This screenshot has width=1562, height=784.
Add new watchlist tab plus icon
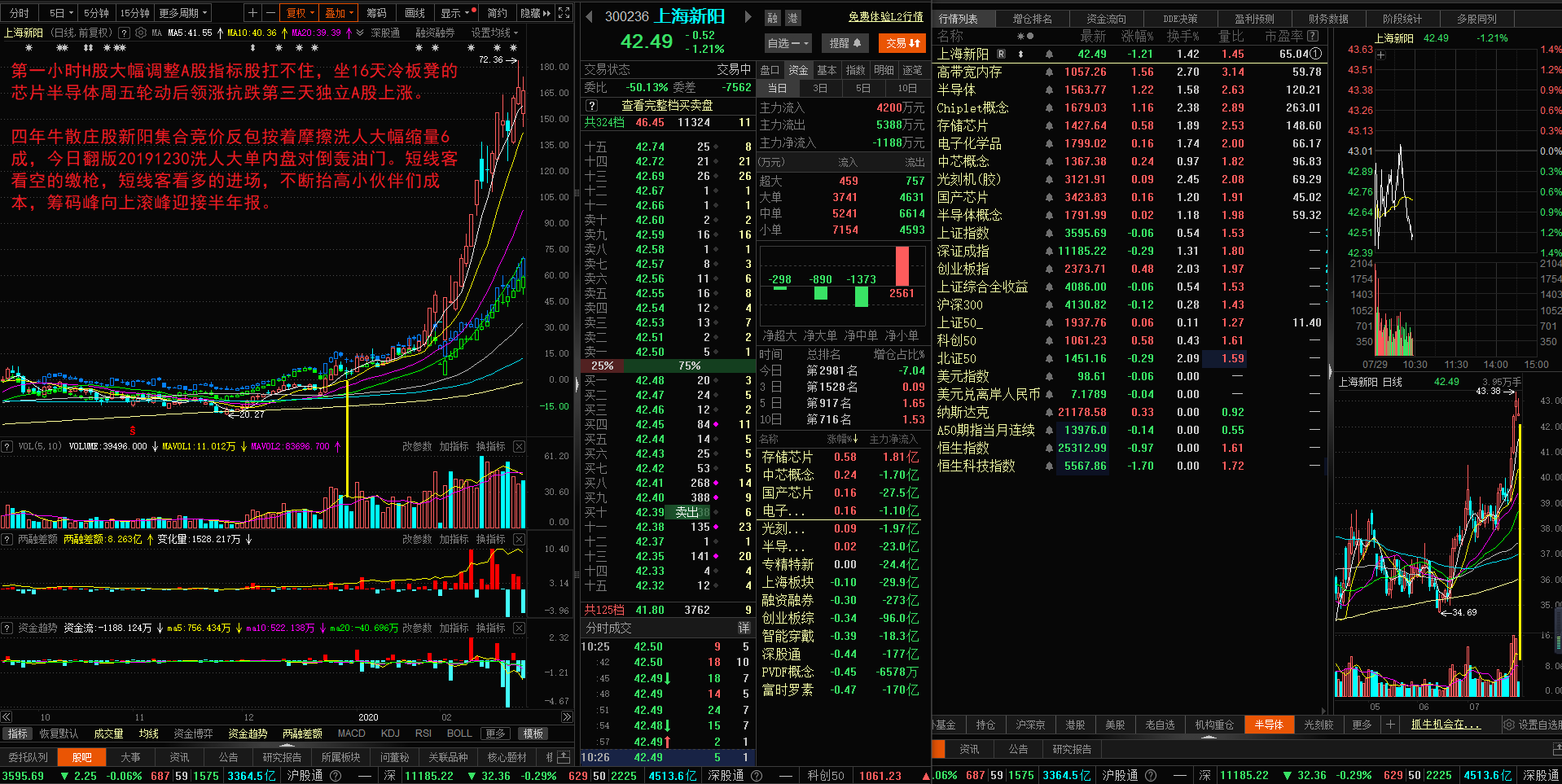click(x=1390, y=725)
